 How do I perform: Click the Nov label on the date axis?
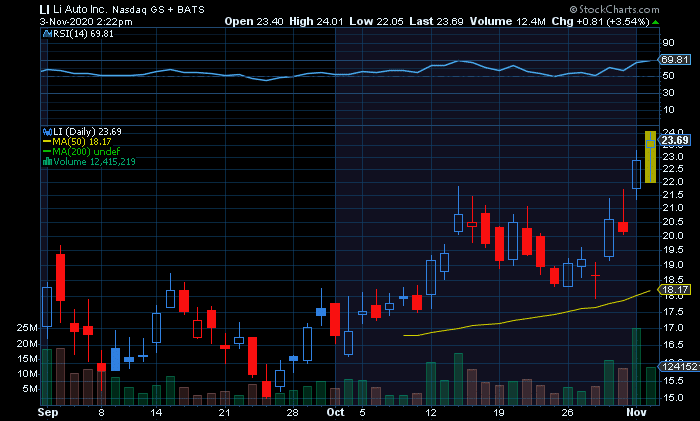636,412
